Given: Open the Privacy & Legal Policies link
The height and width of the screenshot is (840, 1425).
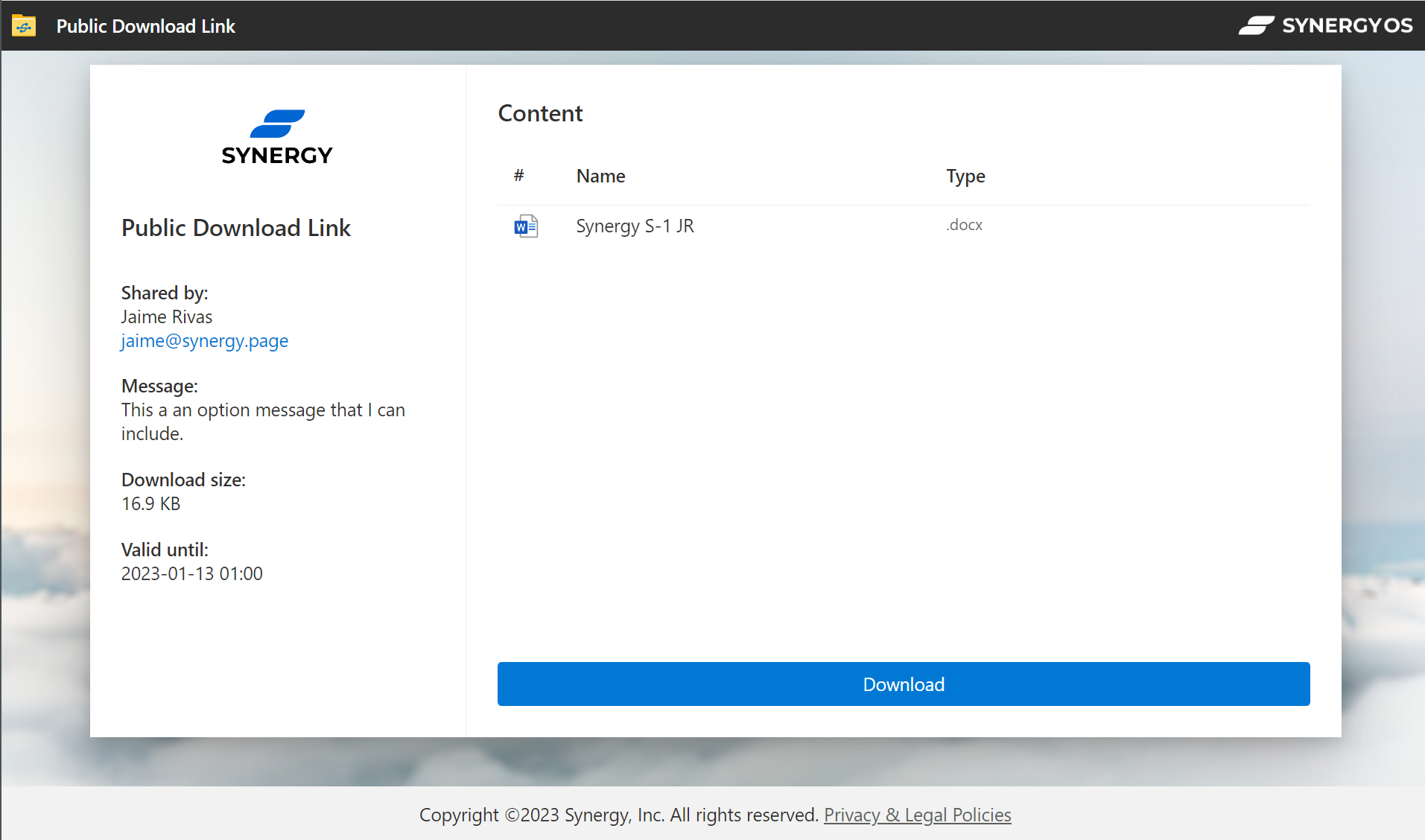Looking at the screenshot, I should tap(918, 815).
